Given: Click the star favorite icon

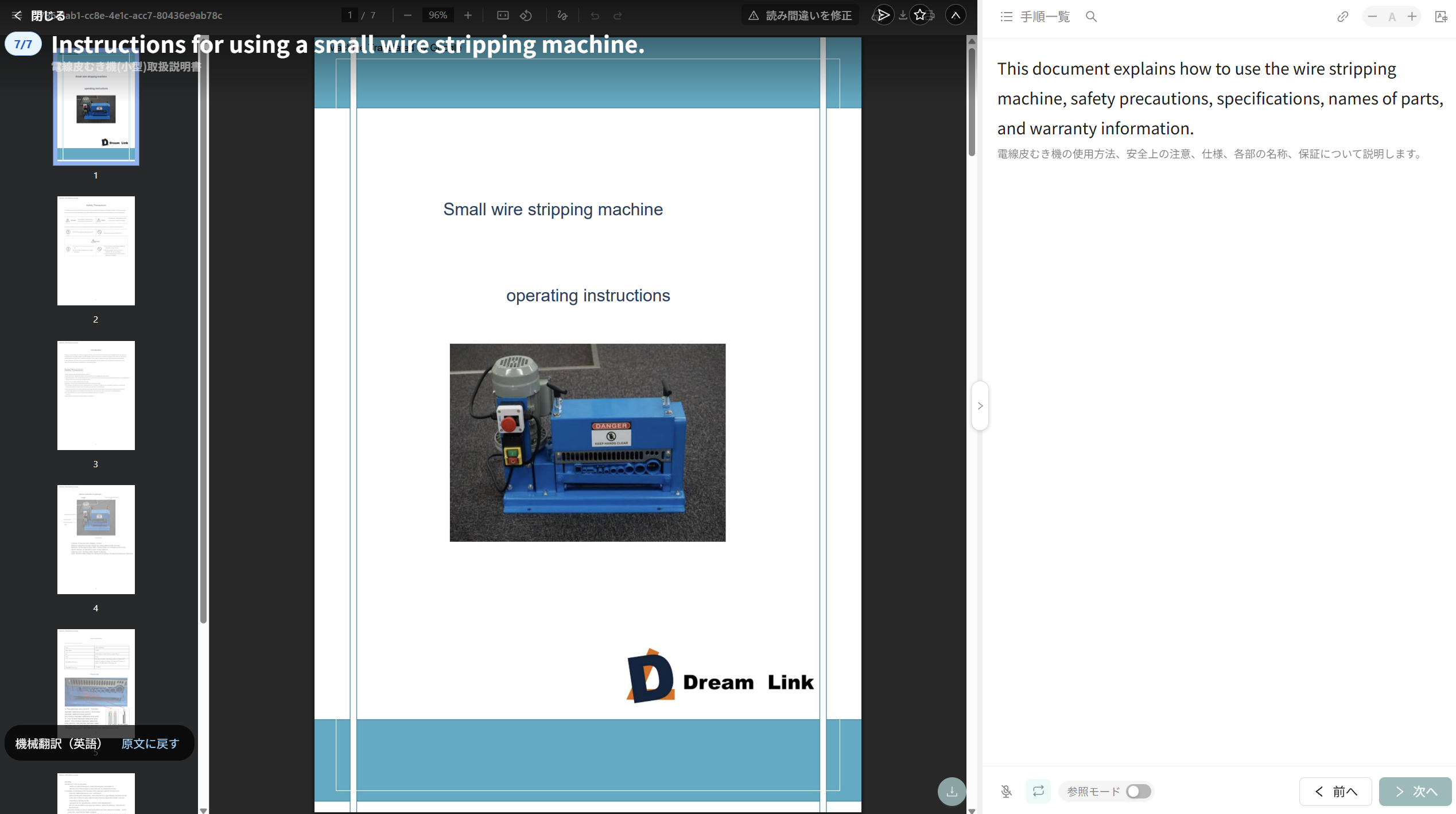Looking at the screenshot, I should pyautogui.click(x=920, y=15).
